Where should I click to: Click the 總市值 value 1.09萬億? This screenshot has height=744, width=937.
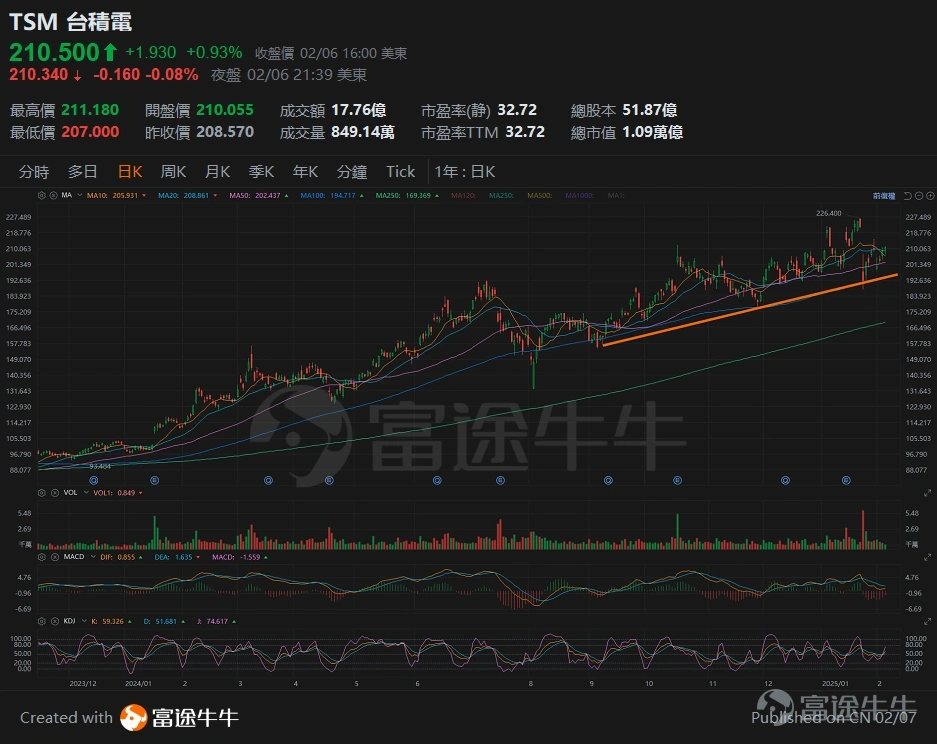click(653, 132)
